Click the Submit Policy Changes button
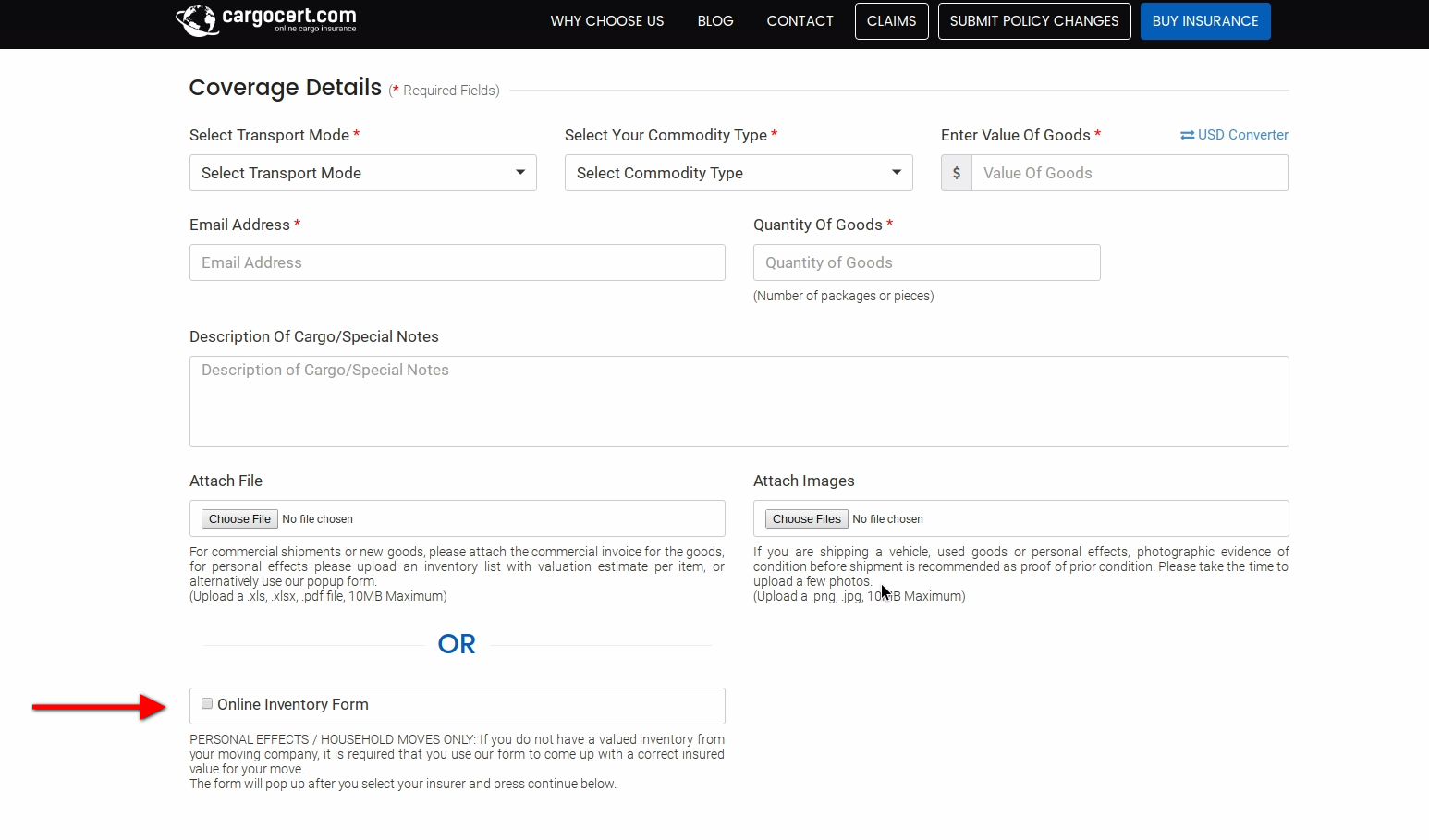The height and width of the screenshot is (840, 1429). (1034, 21)
